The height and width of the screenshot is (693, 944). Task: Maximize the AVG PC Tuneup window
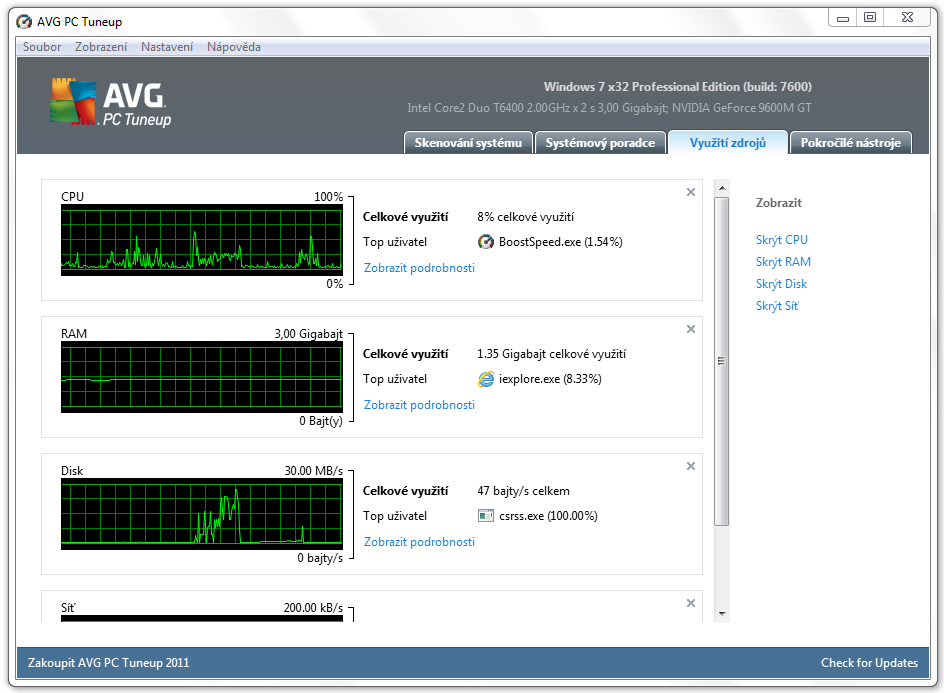pyautogui.click(x=870, y=18)
